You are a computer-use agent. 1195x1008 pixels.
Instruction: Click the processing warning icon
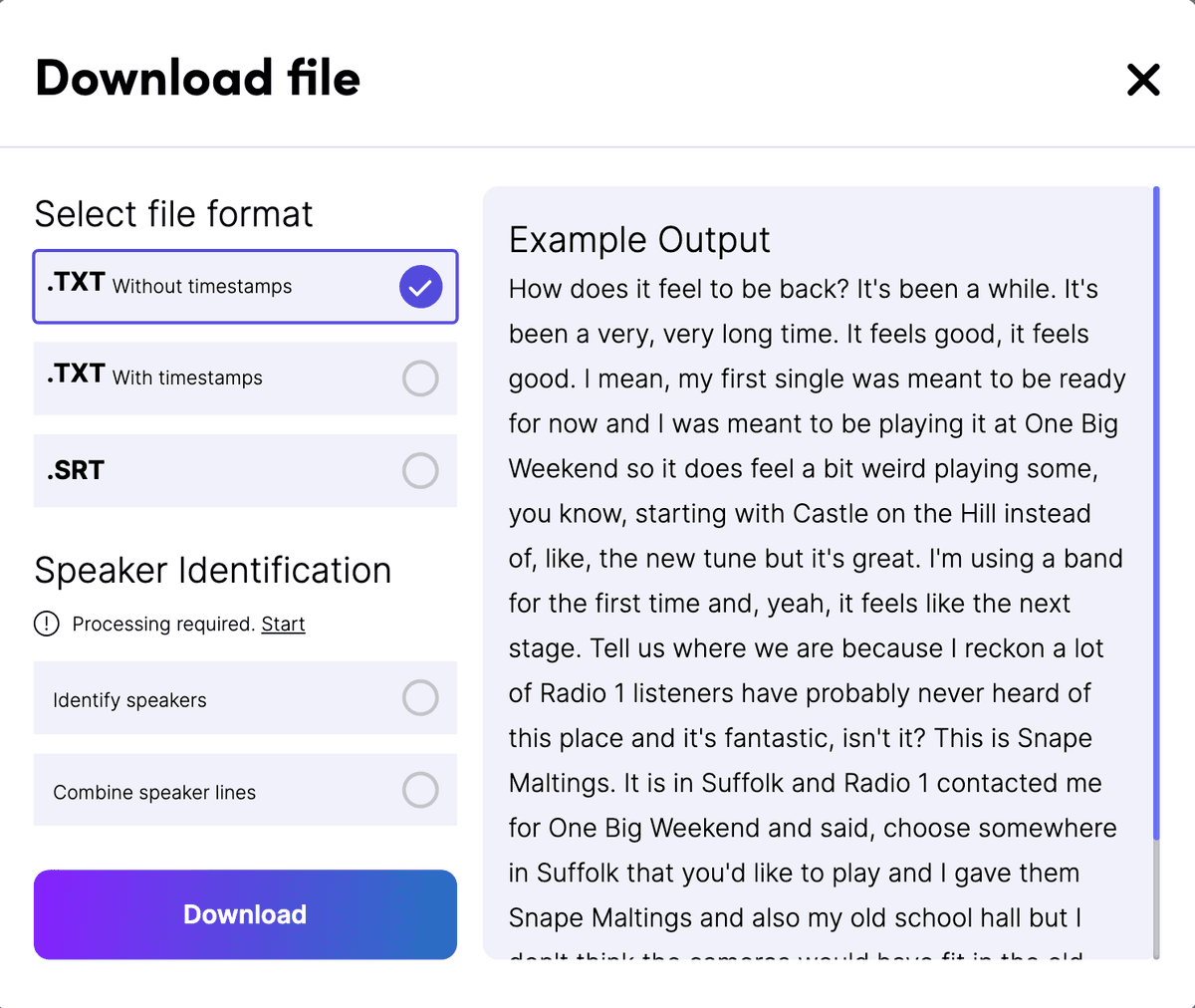pyautogui.click(x=46, y=624)
